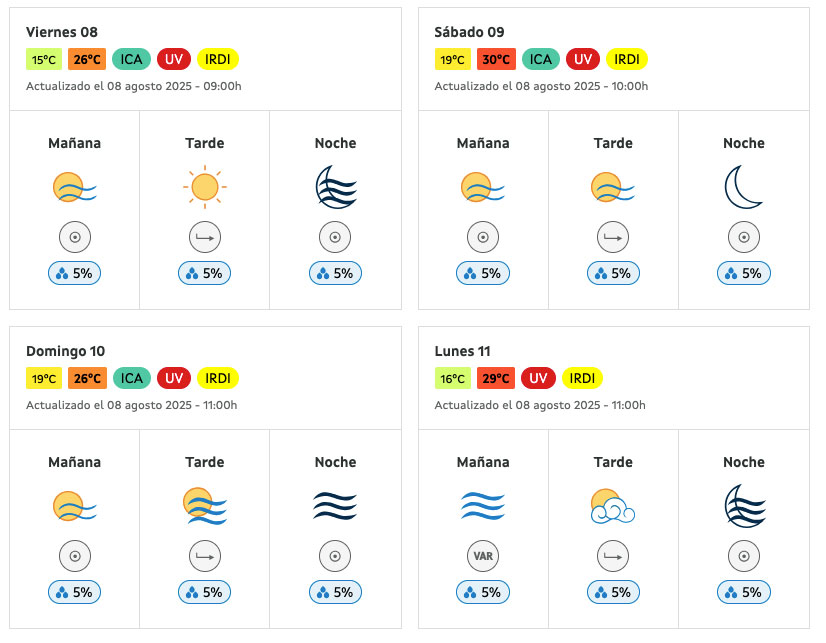Click the sunny icon for Viernes Tarde

click(205, 187)
